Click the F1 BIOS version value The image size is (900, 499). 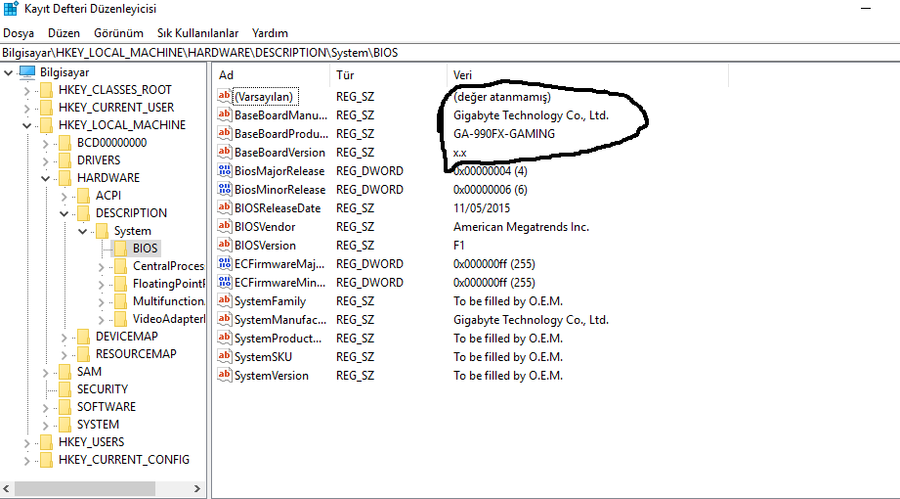pos(459,245)
